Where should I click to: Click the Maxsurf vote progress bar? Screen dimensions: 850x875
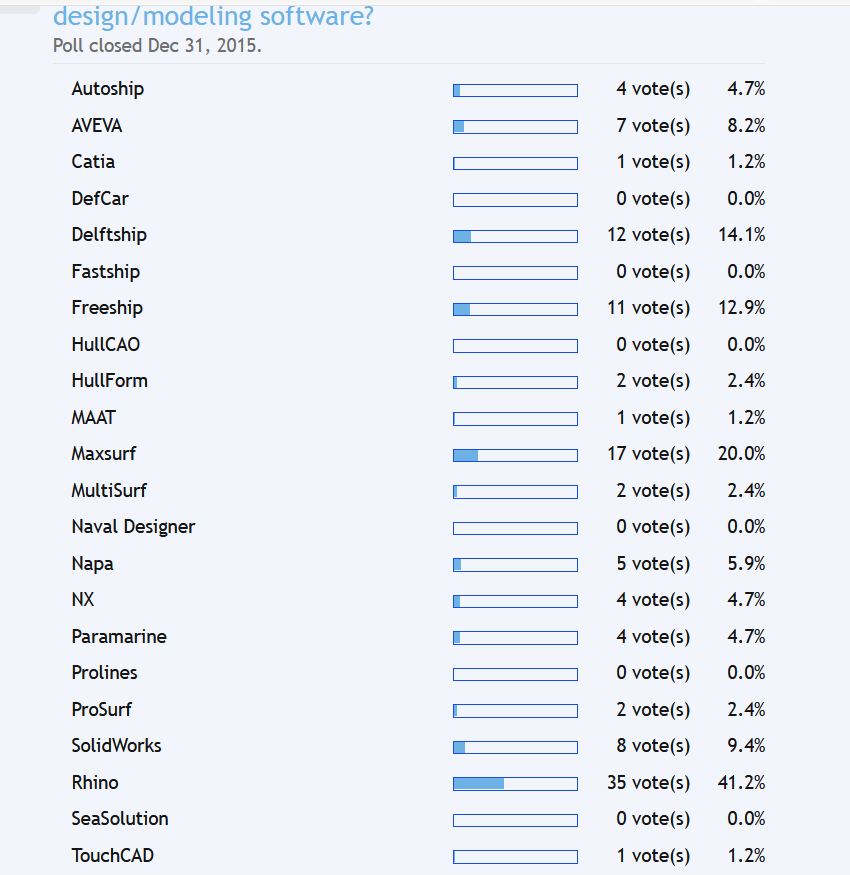515,455
